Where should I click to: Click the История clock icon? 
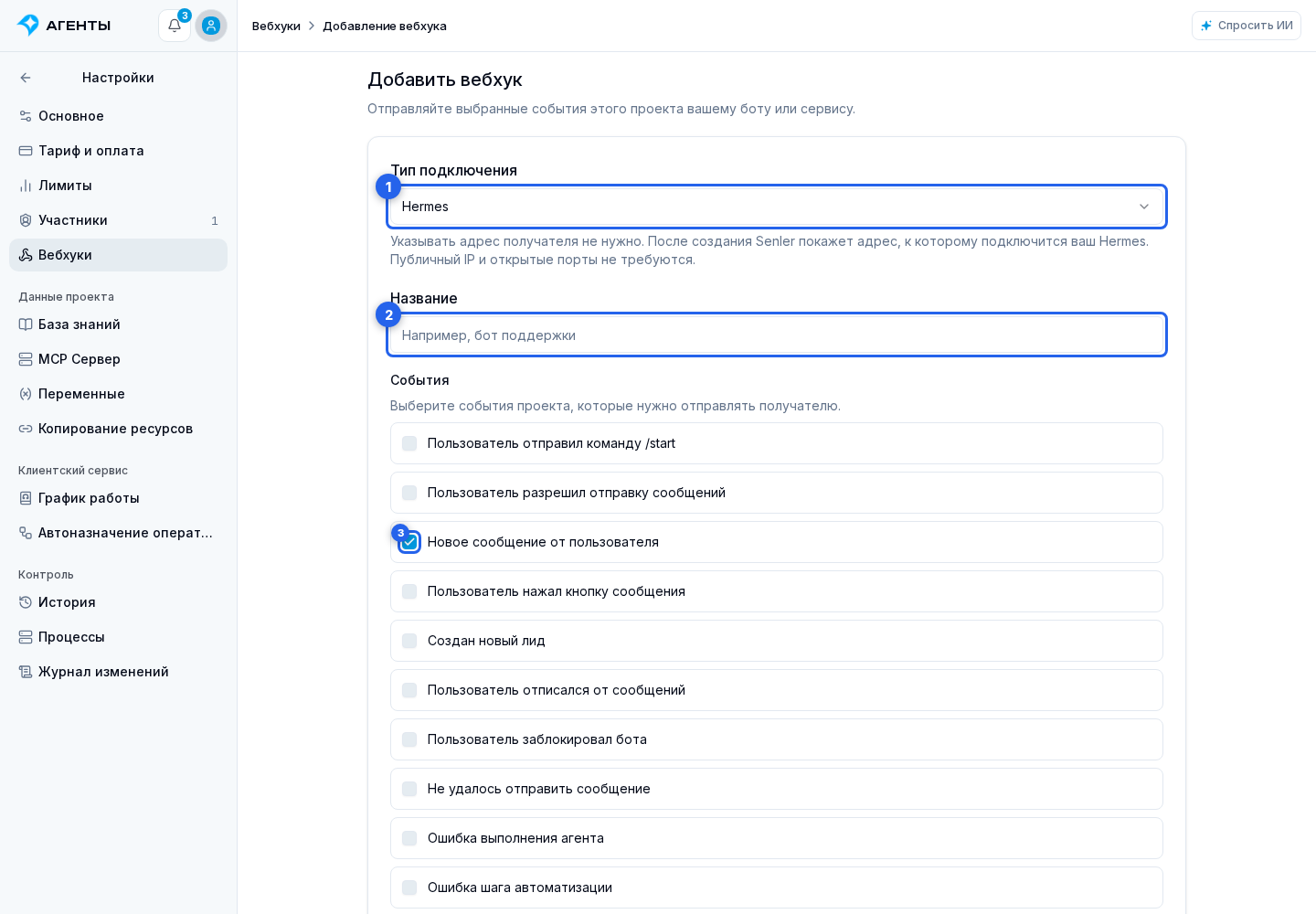pos(26,602)
